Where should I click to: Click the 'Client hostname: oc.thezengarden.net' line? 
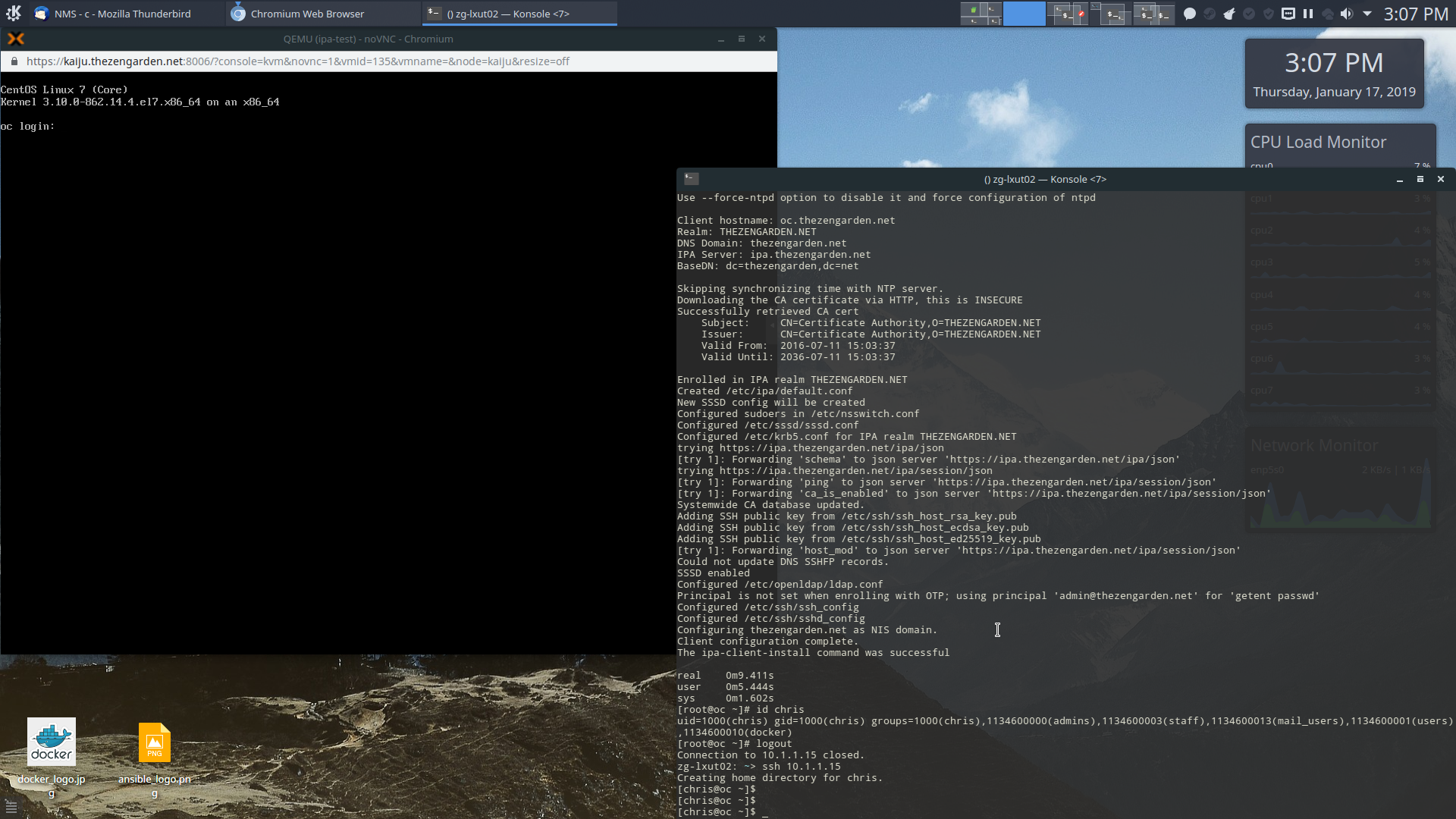[786, 220]
